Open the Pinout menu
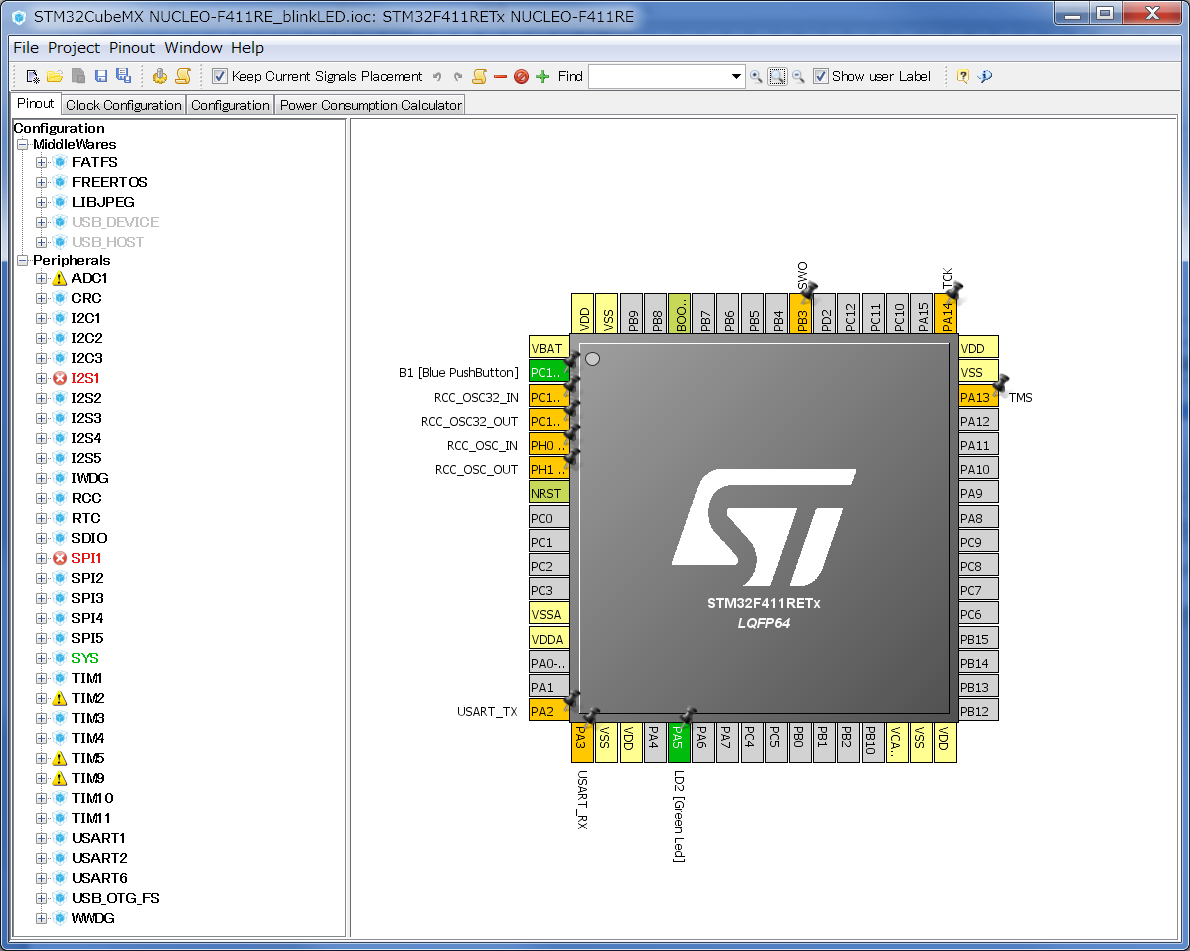This screenshot has height=951, width=1190. [131, 47]
